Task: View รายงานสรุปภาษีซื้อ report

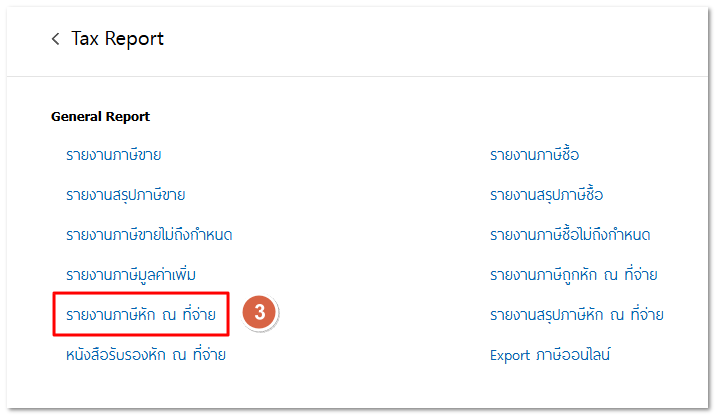Action: (546, 194)
